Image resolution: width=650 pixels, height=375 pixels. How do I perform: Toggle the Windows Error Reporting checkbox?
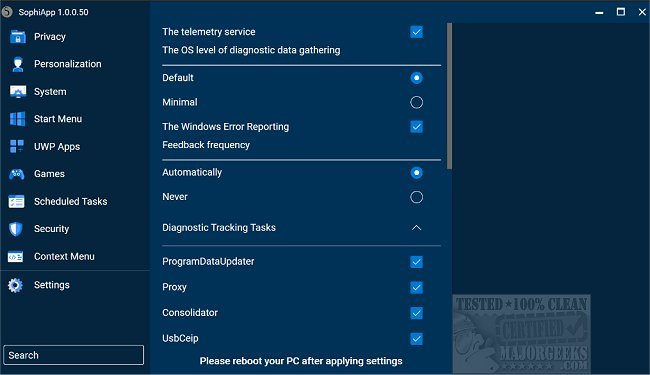416,127
